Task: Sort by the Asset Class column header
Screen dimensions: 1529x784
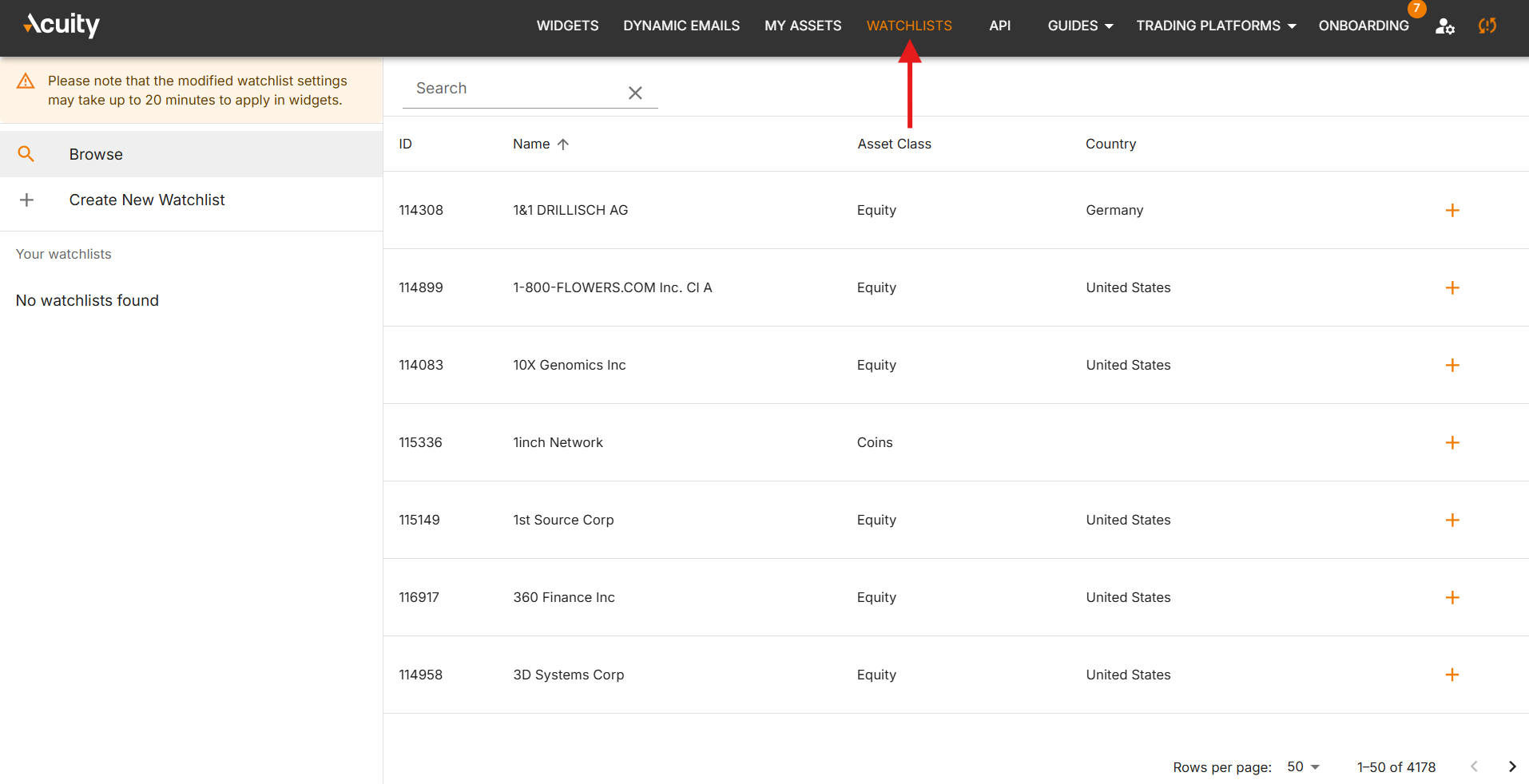Action: point(894,144)
